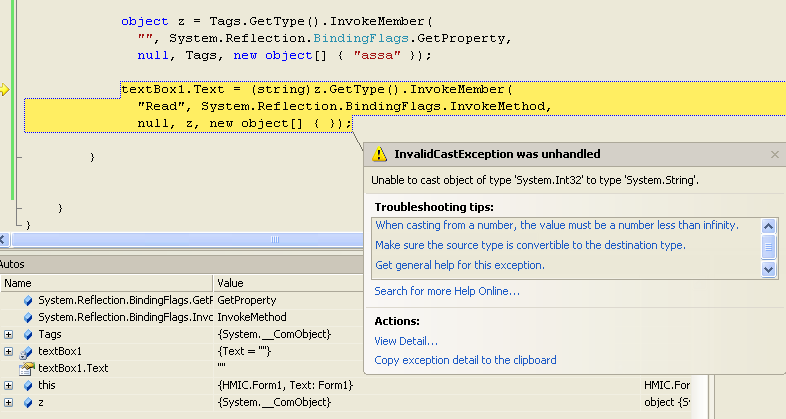Open 'When casting from a number' tip

coord(557,226)
